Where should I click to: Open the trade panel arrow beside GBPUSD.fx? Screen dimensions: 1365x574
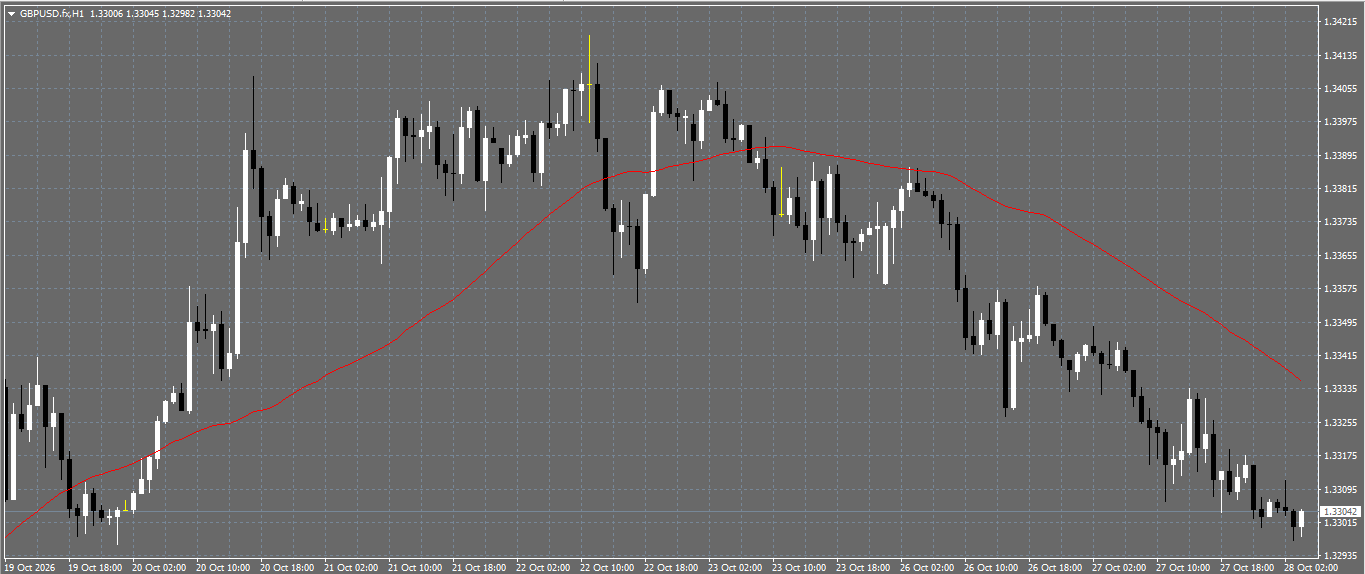[x=11, y=14]
